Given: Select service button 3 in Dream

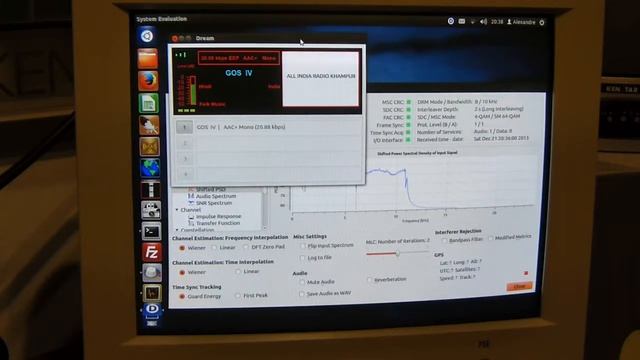Looking at the screenshot, I should pyautogui.click(x=185, y=158).
